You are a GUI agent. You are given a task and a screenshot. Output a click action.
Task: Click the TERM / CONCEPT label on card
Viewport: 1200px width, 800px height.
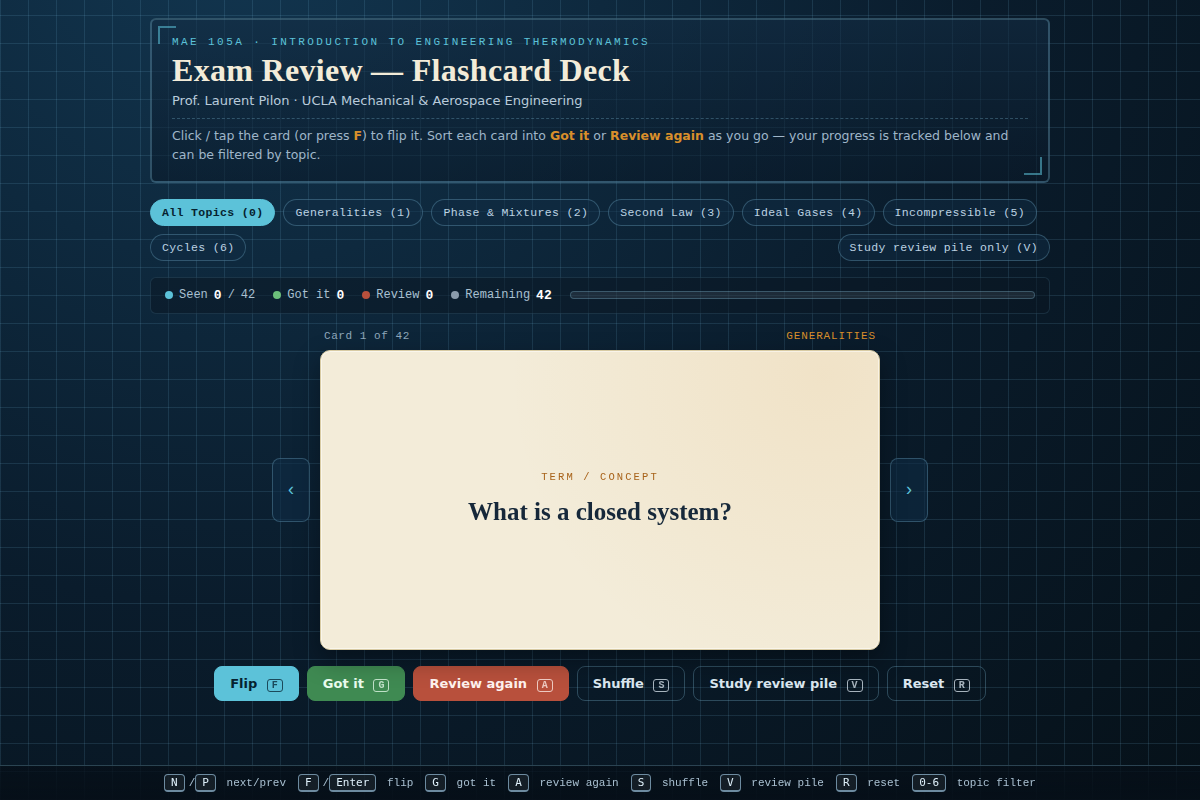600,477
